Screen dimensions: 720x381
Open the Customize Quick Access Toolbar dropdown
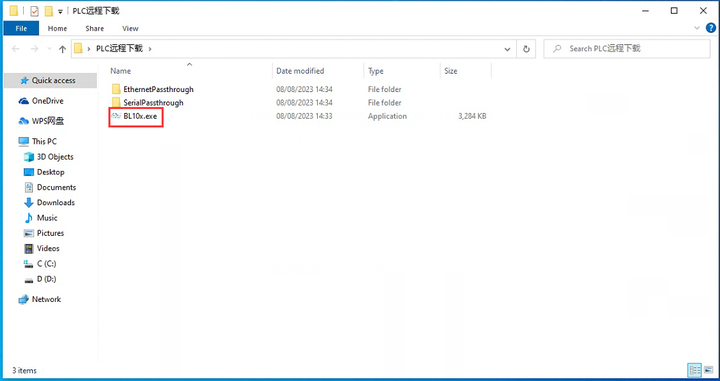click(60, 11)
